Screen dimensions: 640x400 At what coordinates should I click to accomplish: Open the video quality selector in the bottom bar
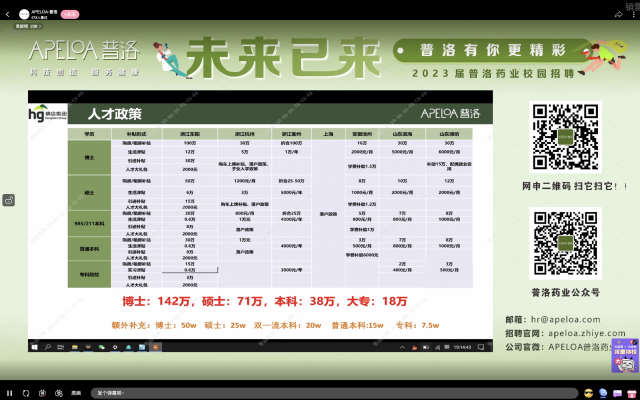(76, 393)
